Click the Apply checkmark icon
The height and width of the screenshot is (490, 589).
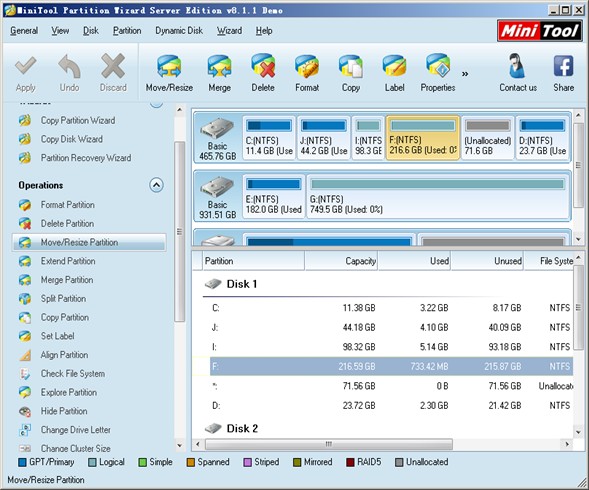tap(26, 66)
